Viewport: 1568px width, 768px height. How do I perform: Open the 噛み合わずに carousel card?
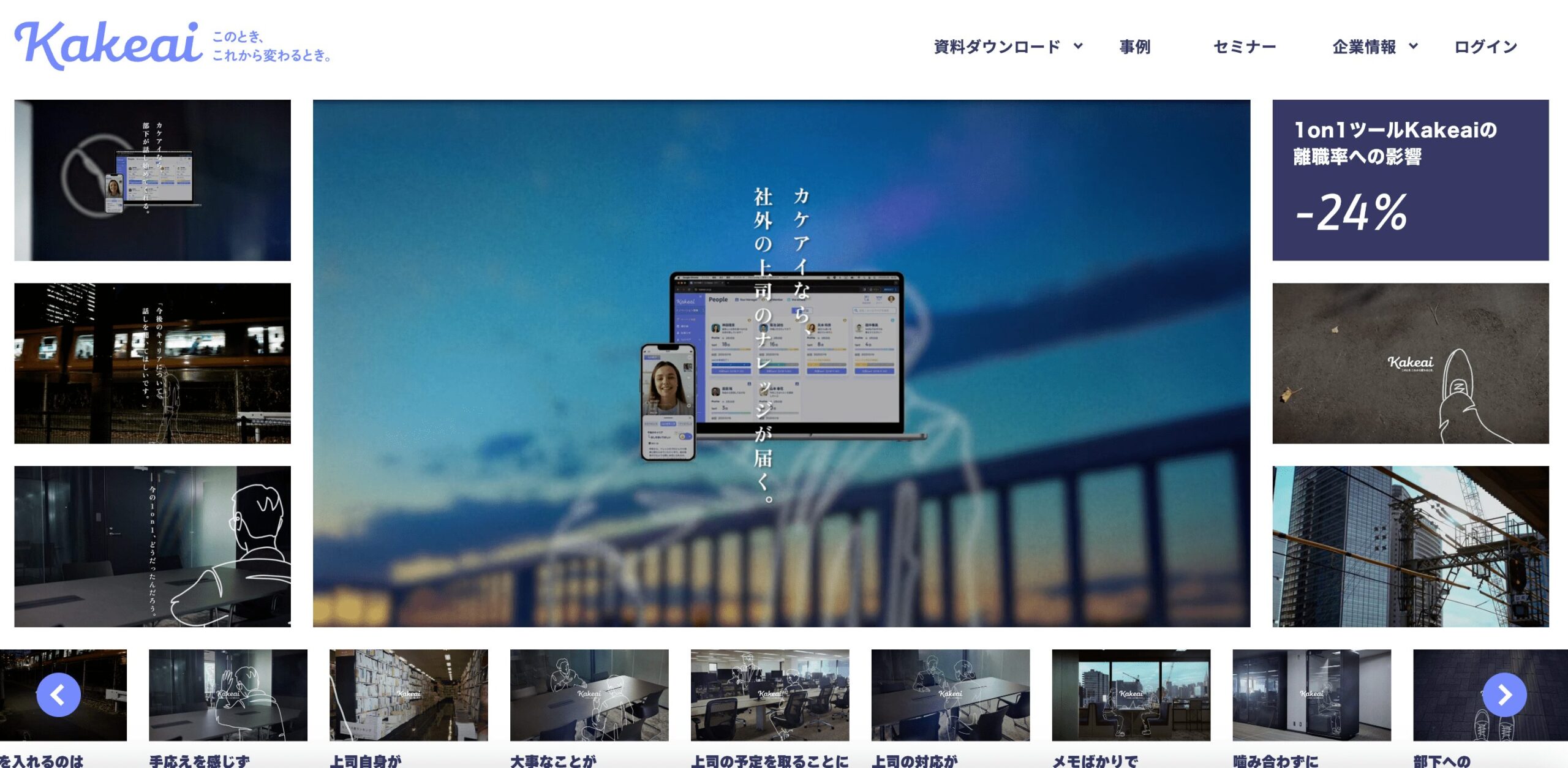1311,695
